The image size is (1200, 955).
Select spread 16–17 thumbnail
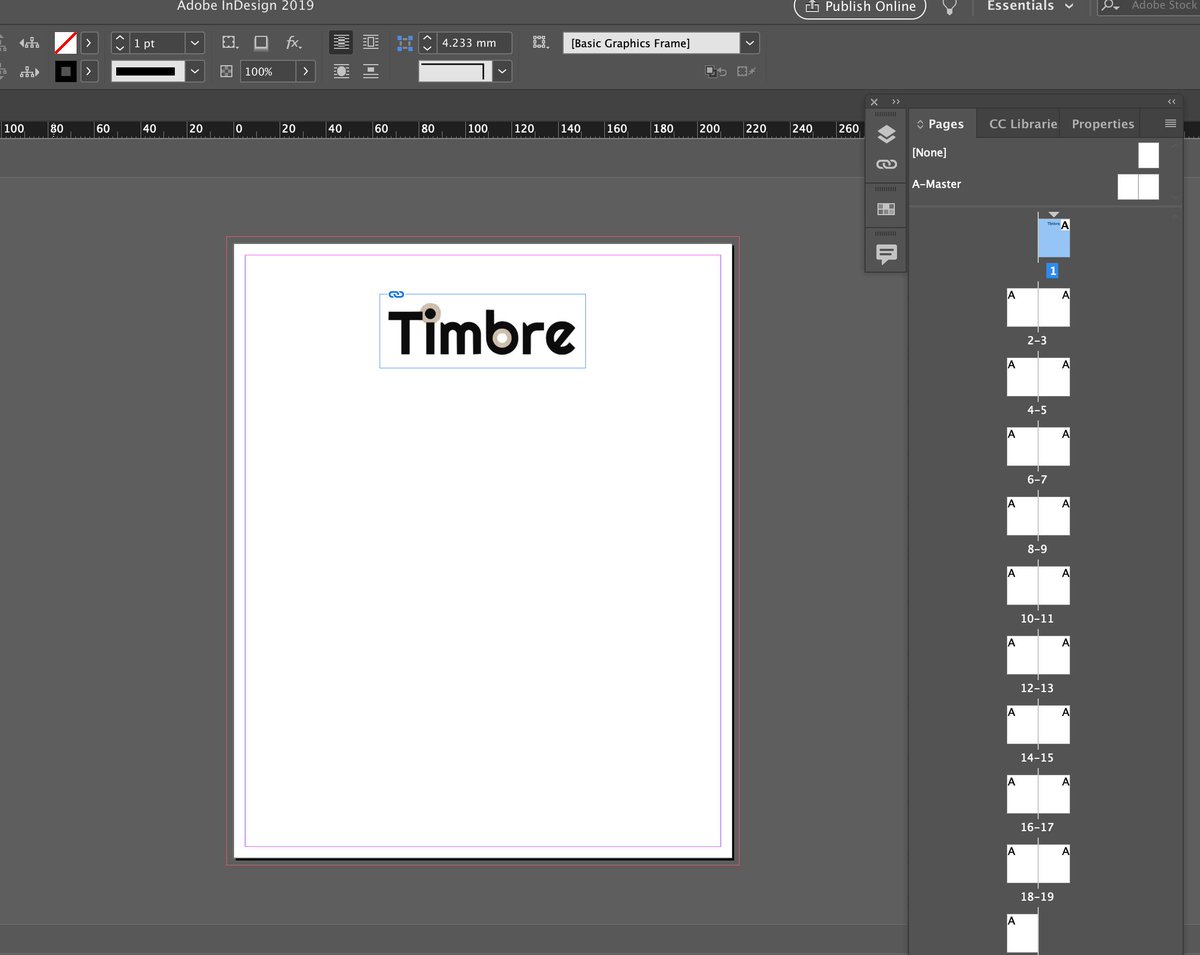pos(1038,794)
